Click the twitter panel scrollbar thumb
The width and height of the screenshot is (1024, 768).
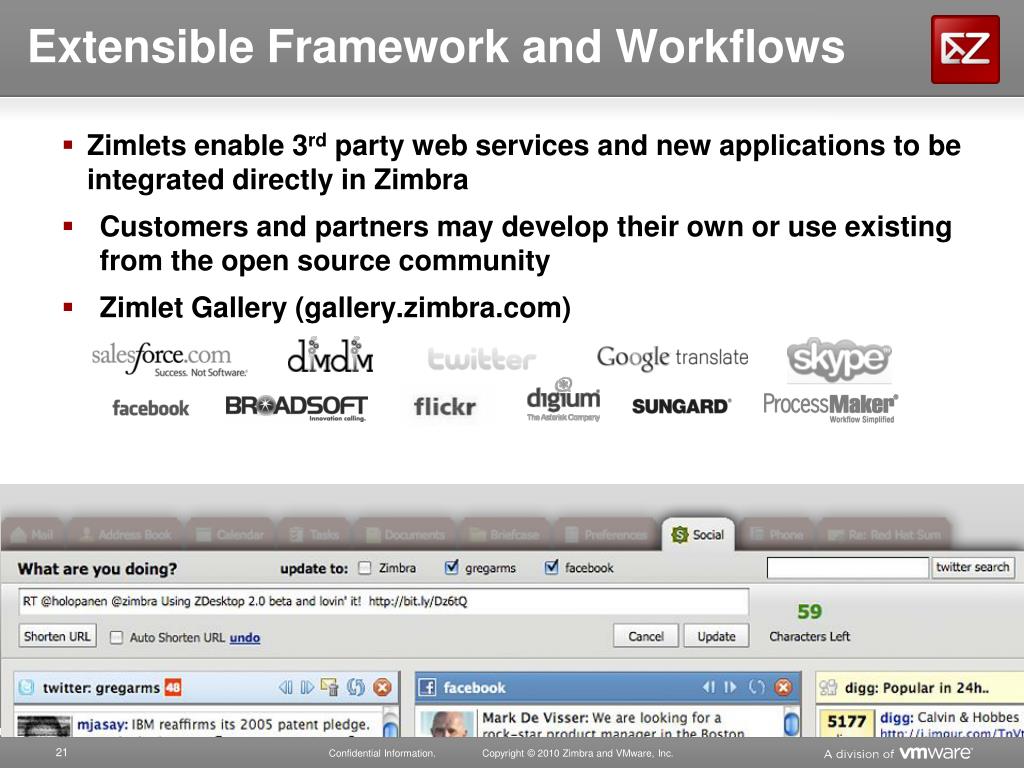coord(390,729)
